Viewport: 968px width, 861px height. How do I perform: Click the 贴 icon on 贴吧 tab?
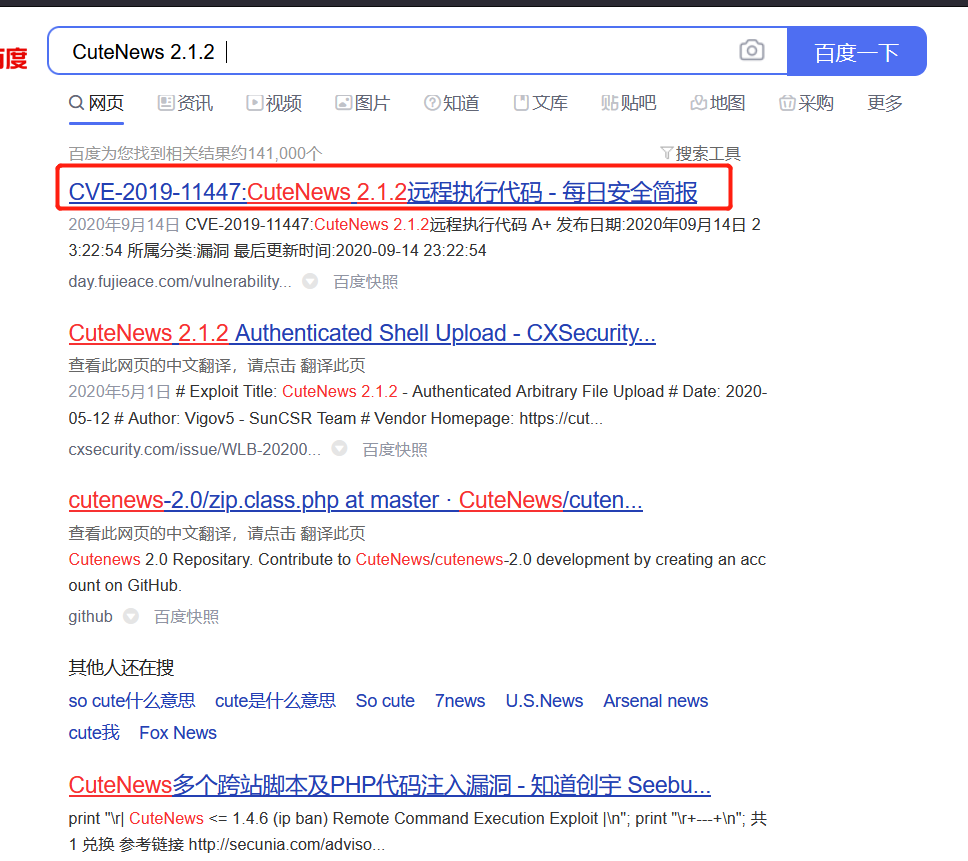coord(610,102)
